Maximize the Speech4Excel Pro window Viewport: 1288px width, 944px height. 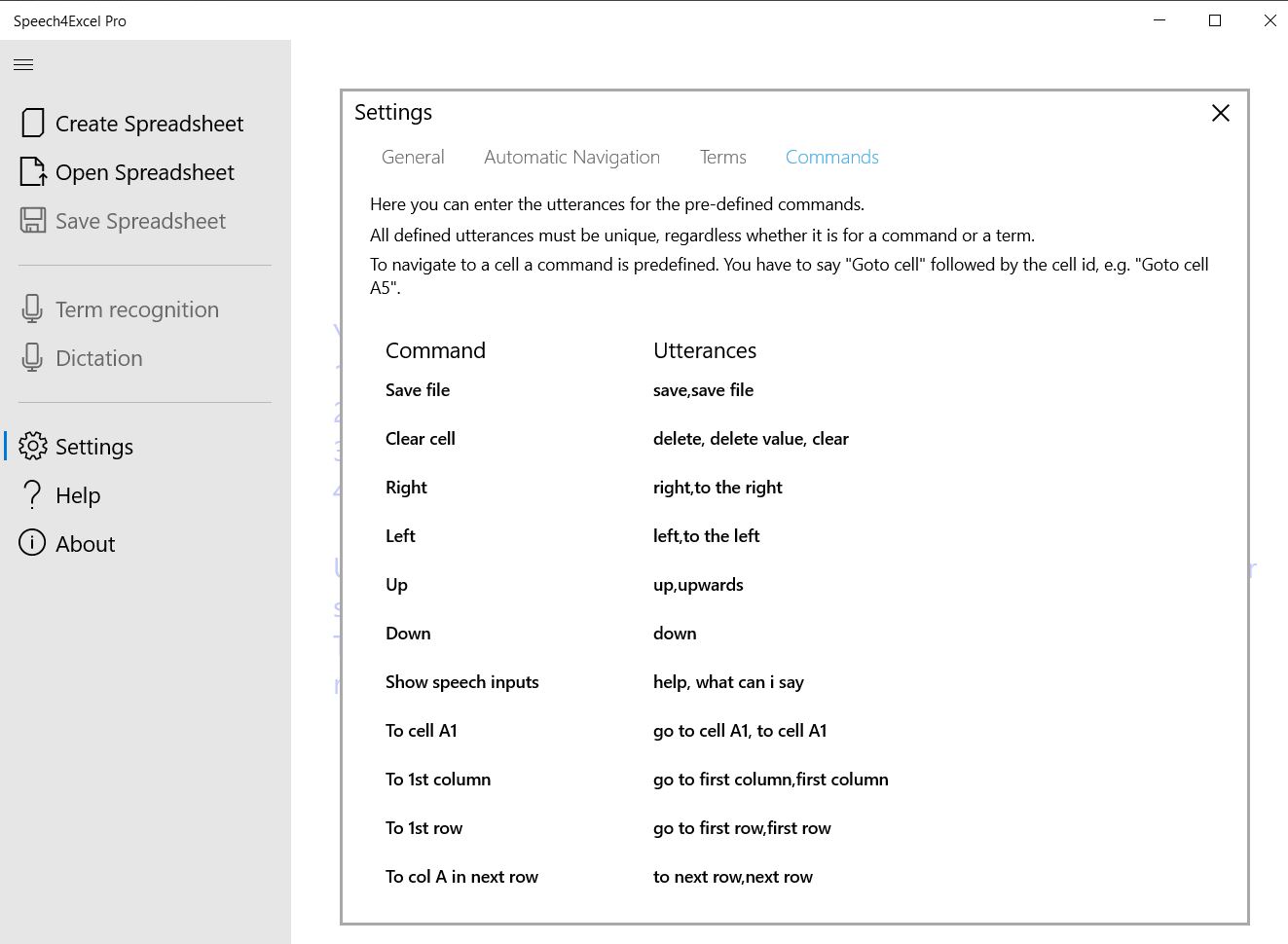[x=1214, y=20]
